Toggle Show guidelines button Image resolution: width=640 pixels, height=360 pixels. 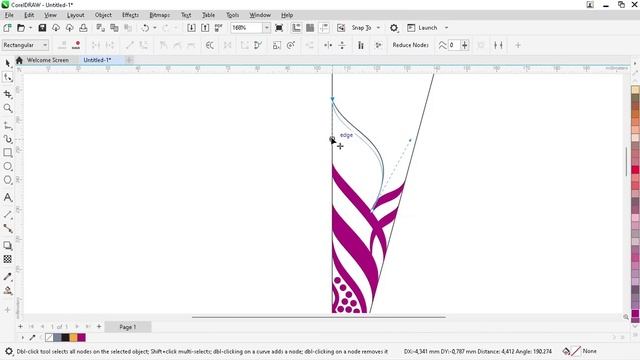[324, 28]
